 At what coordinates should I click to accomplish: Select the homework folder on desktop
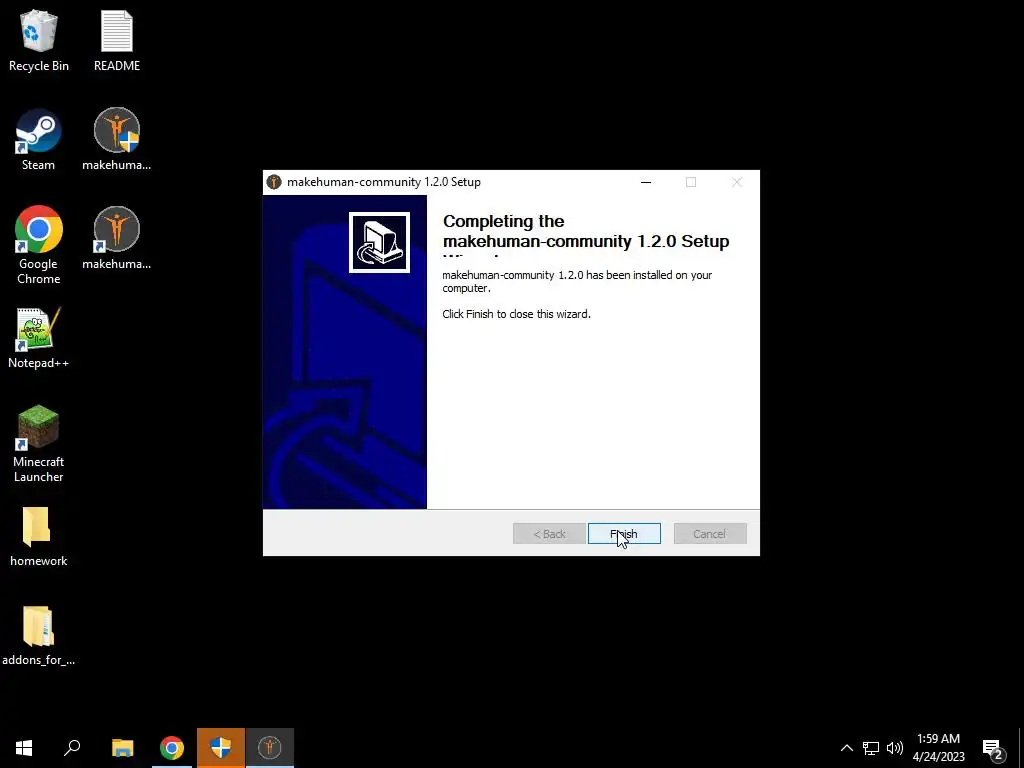click(x=39, y=536)
